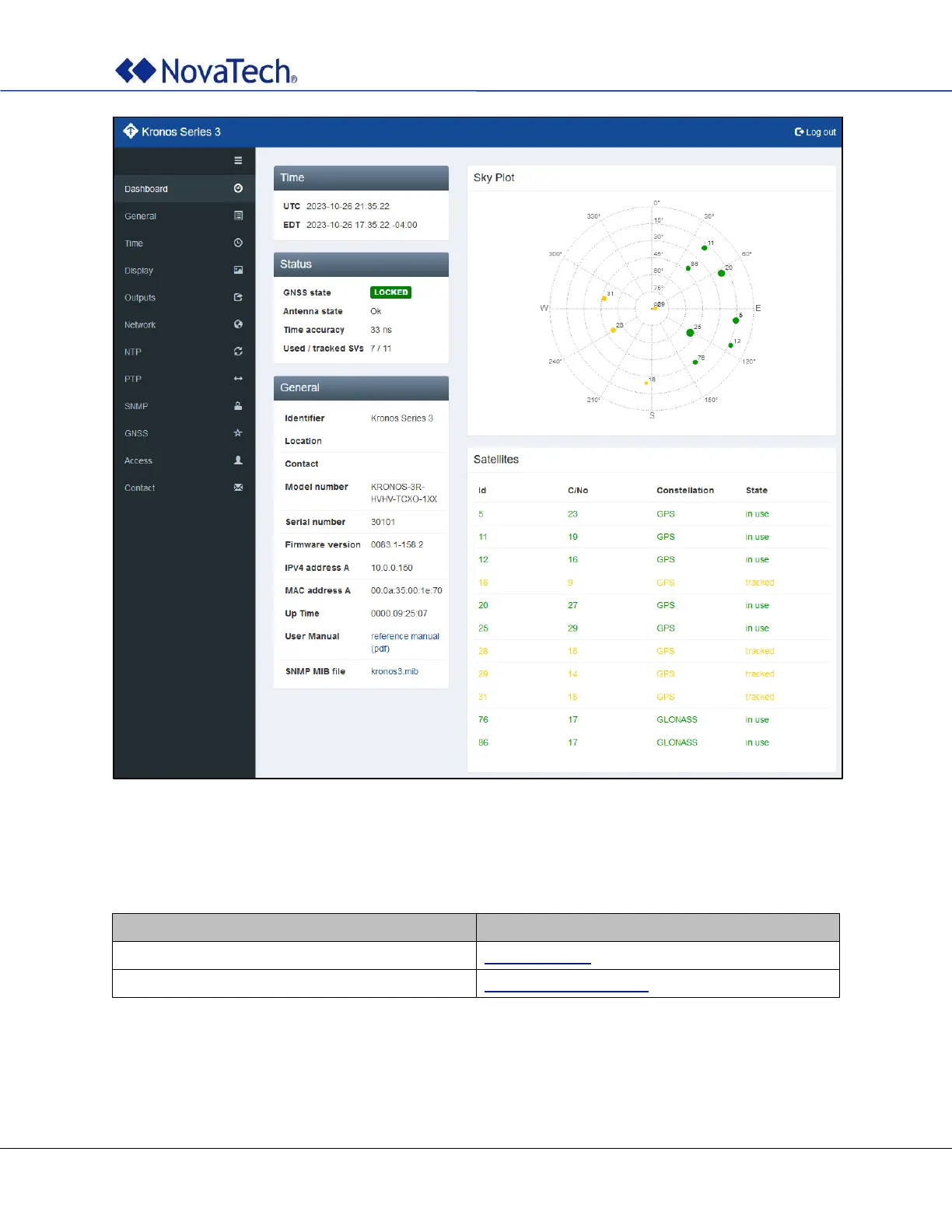The width and height of the screenshot is (952, 1232).
Task: Click the Display picture icon
Action: tap(238, 270)
